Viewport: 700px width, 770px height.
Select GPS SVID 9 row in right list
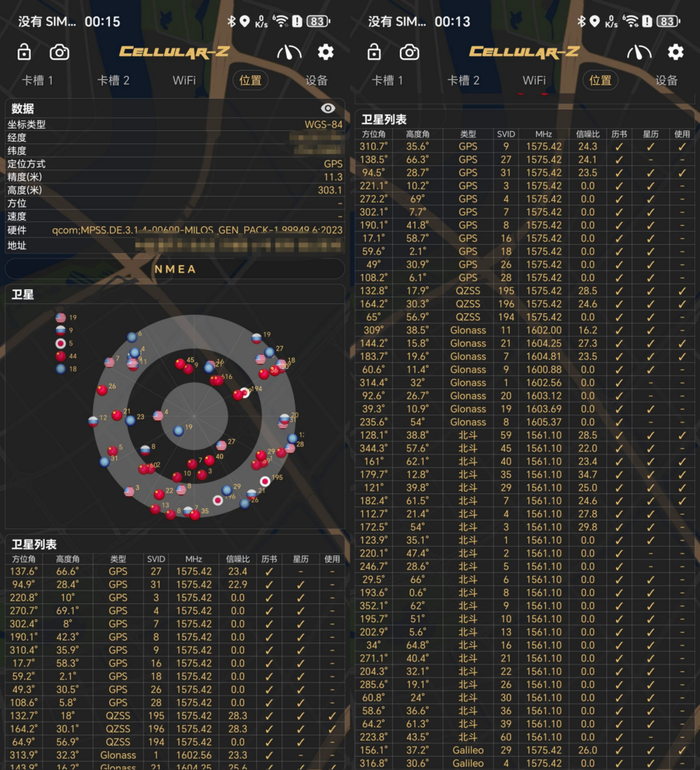click(x=524, y=146)
